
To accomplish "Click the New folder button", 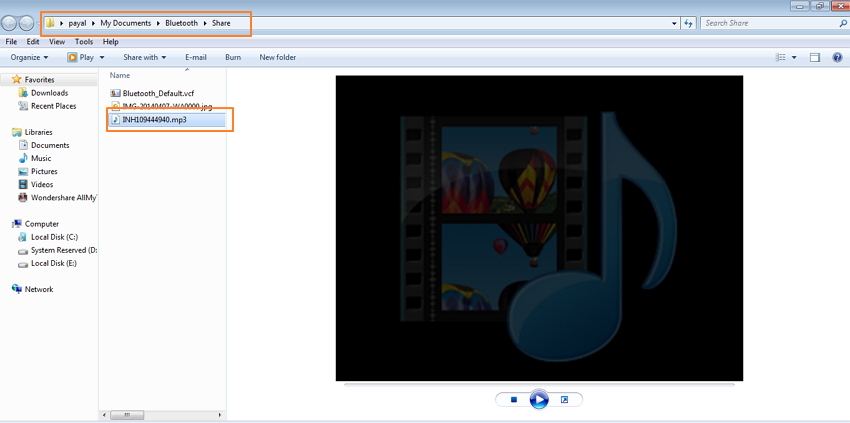I will [278, 57].
